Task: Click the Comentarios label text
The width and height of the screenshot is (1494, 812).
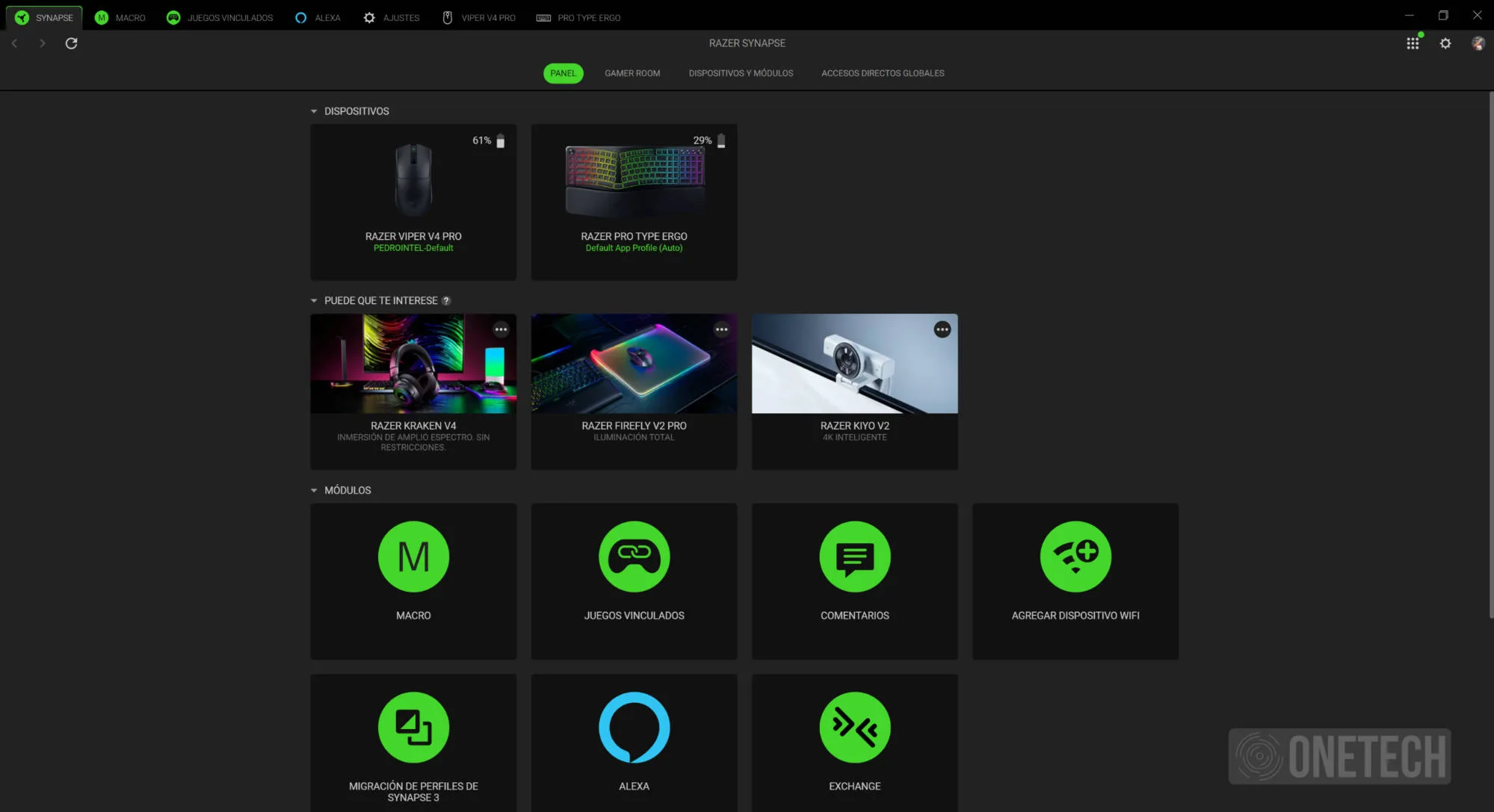Action: point(854,616)
